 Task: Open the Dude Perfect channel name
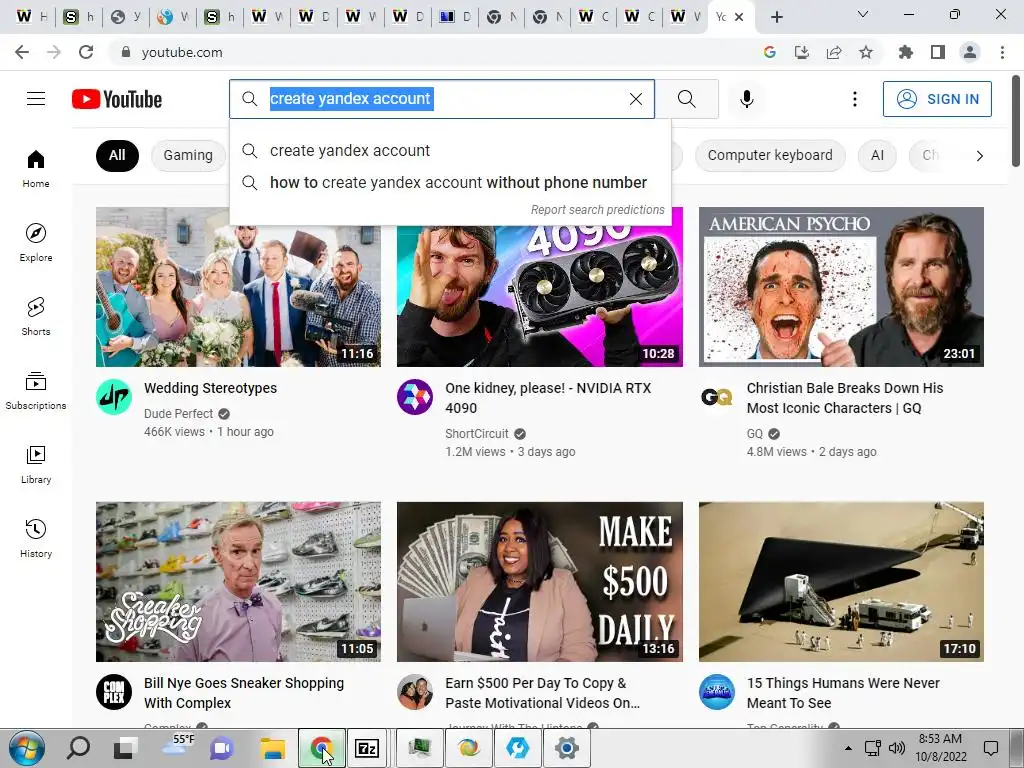coord(178,413)
